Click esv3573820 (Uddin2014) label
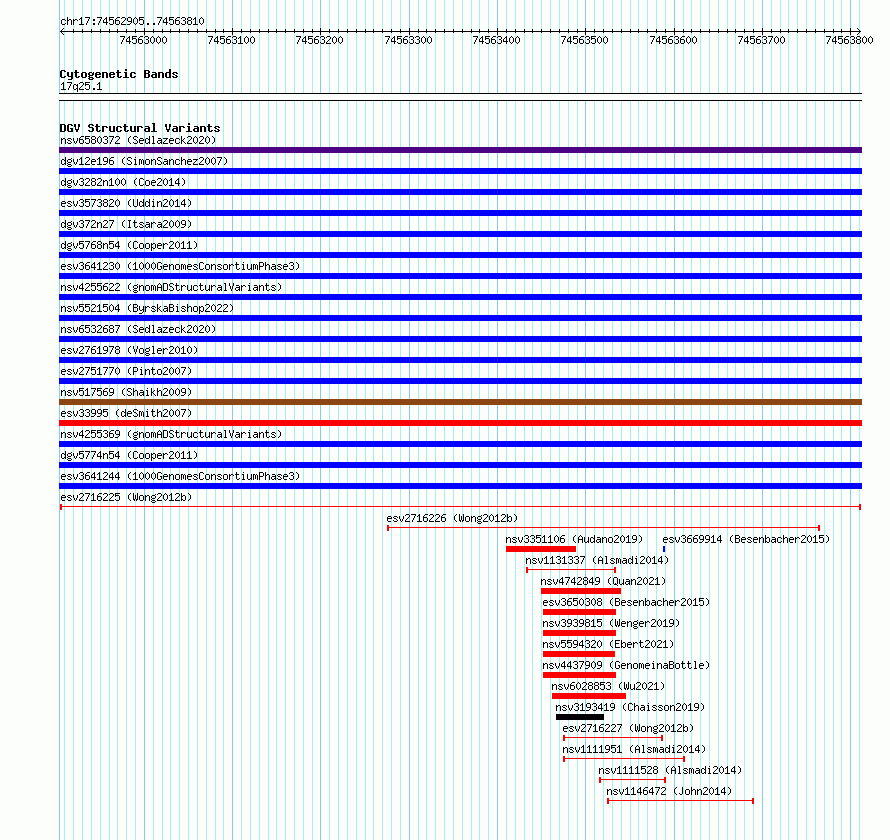The height and width of the screenshot is (840, 890). tap(126, 203)
